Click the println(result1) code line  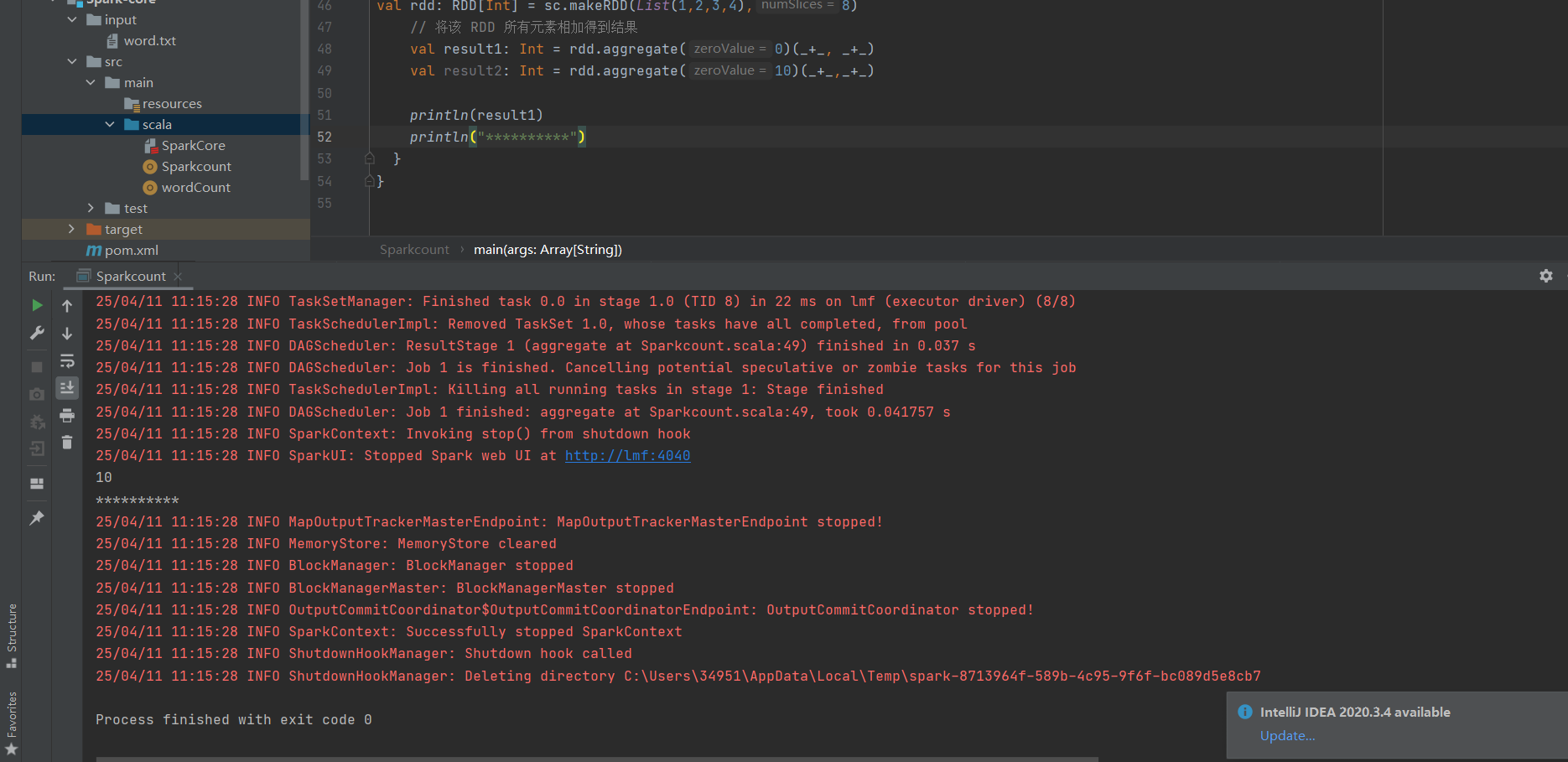click(x=476, y=115)
